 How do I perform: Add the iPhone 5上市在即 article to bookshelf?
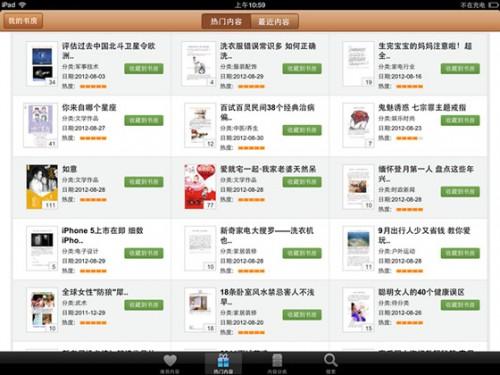144,253
